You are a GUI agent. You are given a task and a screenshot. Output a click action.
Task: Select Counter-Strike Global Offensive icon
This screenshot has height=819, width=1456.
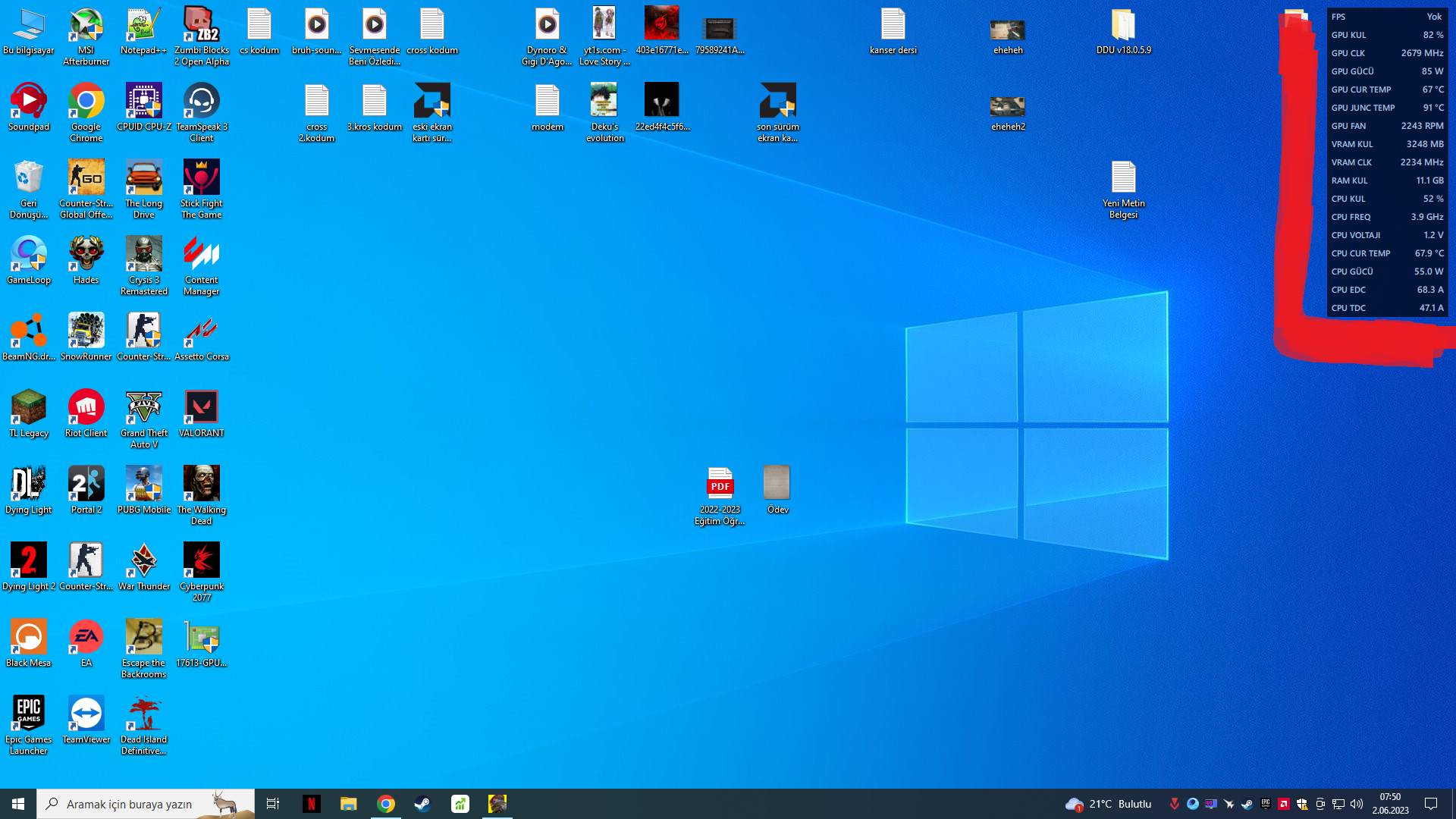86,189
